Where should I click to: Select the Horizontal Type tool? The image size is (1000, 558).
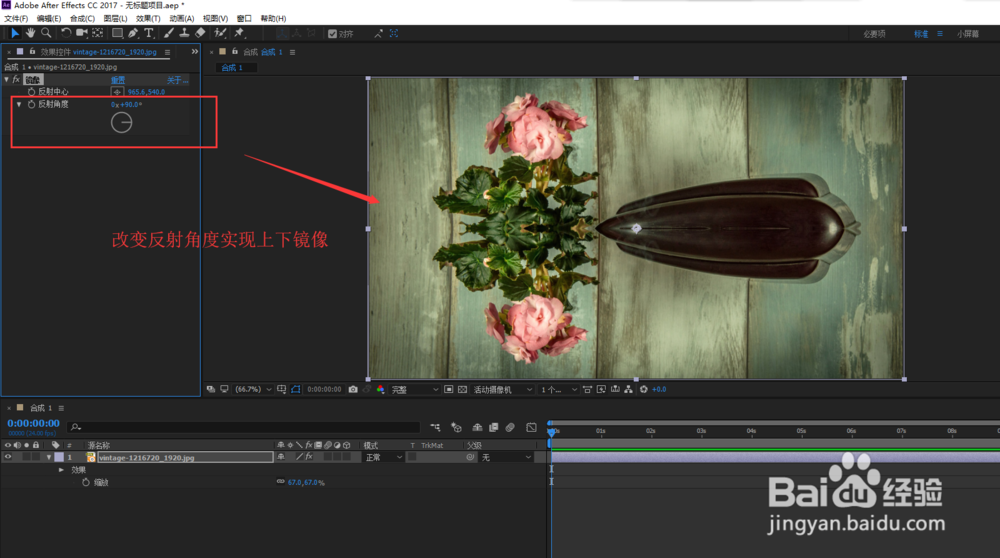[149, 33]
